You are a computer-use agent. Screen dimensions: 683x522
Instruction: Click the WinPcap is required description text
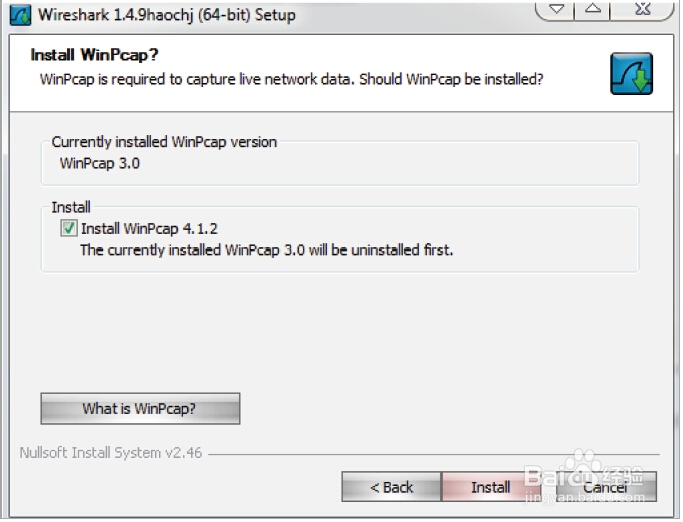(291, 78)
